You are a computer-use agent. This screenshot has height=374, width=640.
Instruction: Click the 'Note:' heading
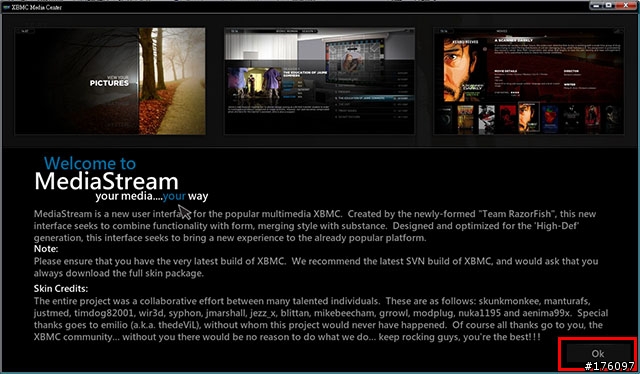pos(46,249)
